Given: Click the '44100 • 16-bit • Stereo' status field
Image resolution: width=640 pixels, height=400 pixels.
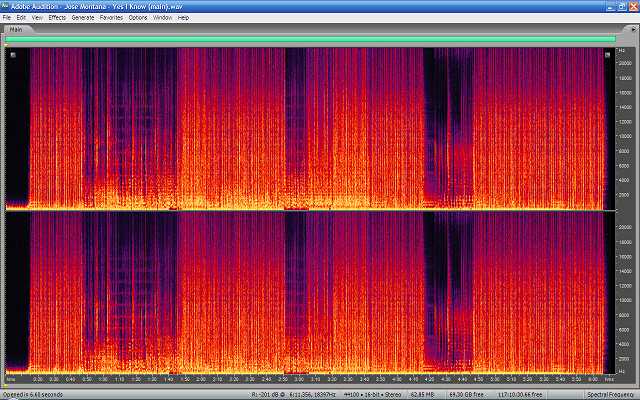Looking at the screenshot, I should point(372,395).
